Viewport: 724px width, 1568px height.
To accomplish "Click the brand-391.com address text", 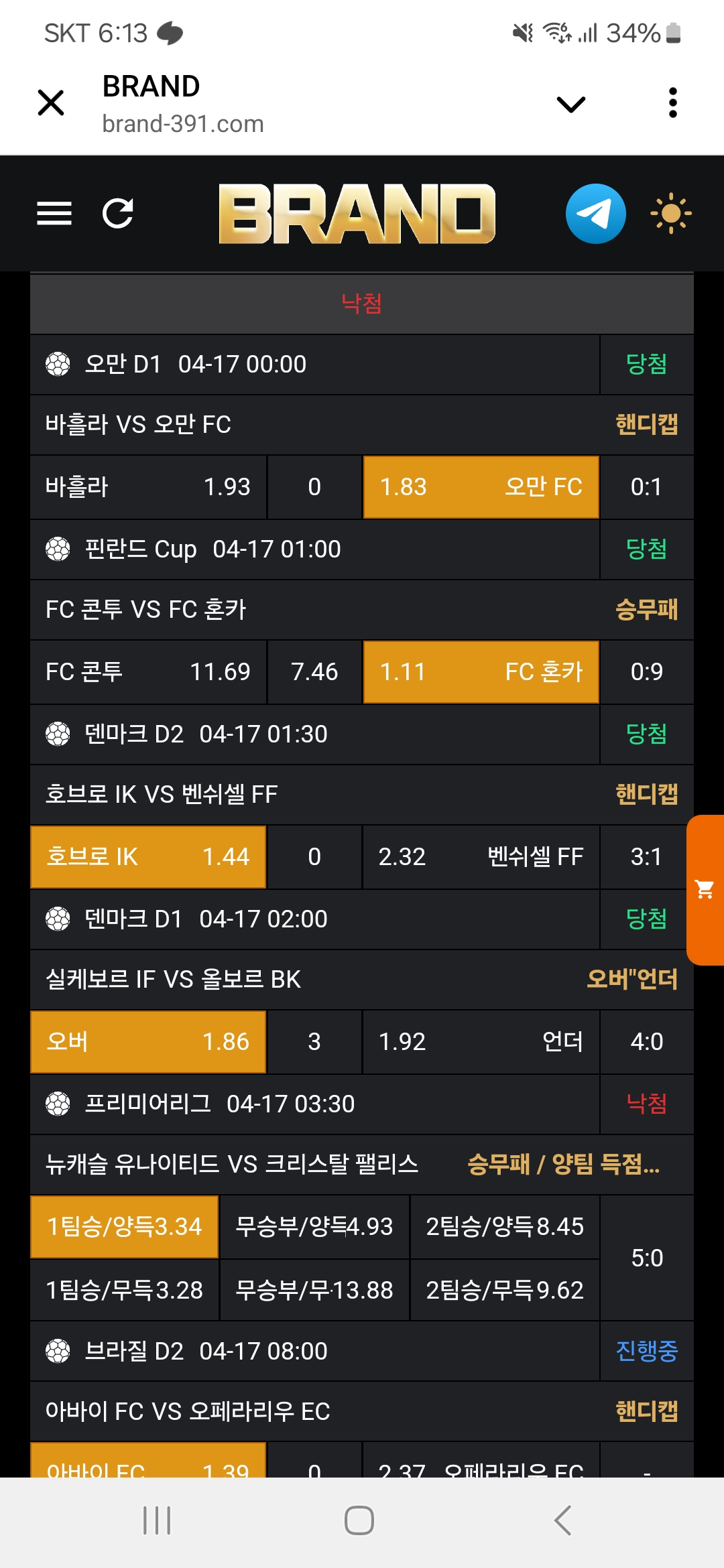I will (183, 124).
